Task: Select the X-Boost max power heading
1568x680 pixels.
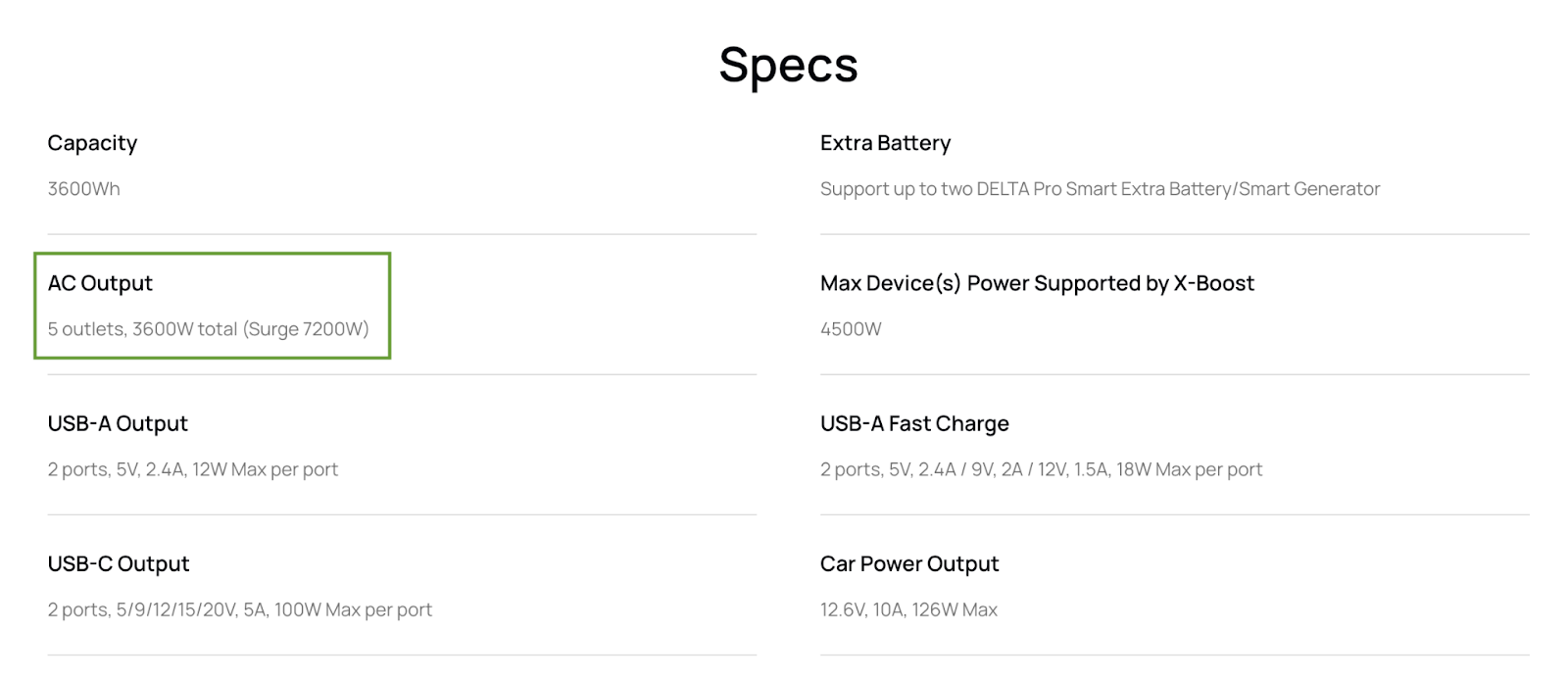Action: (x=1037, y=283)
